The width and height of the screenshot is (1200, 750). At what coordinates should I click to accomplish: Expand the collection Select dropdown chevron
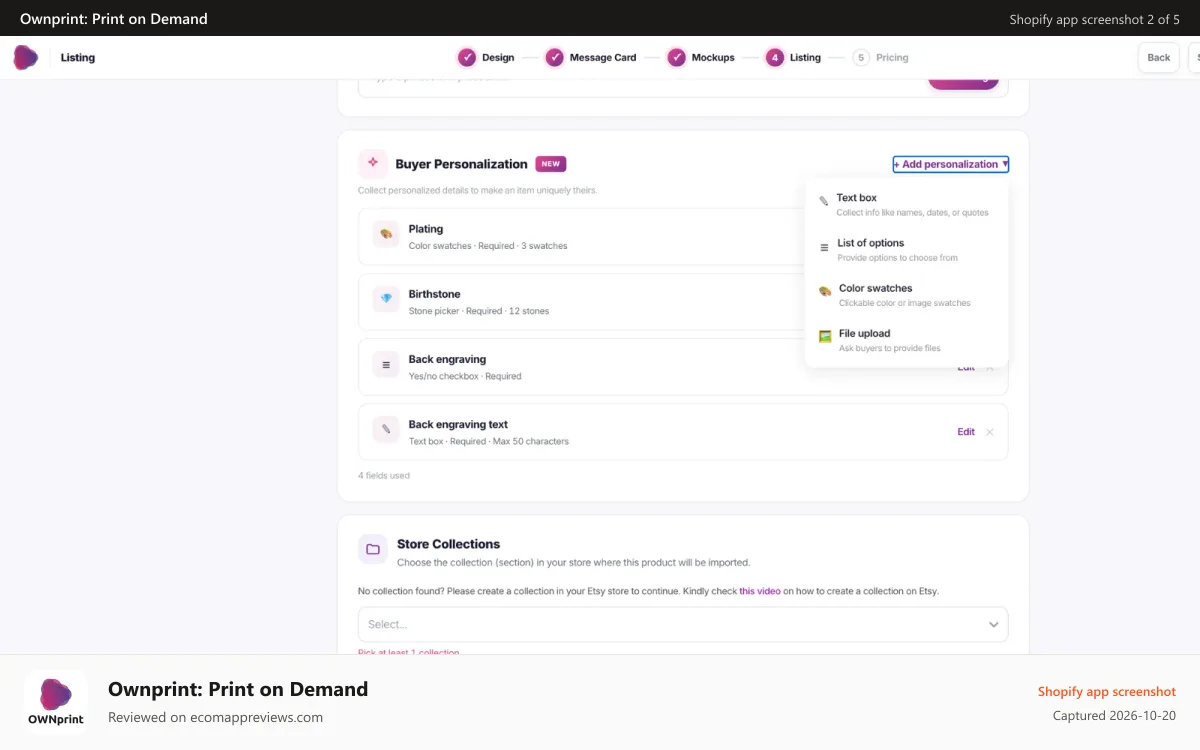[x=994, y=624]
